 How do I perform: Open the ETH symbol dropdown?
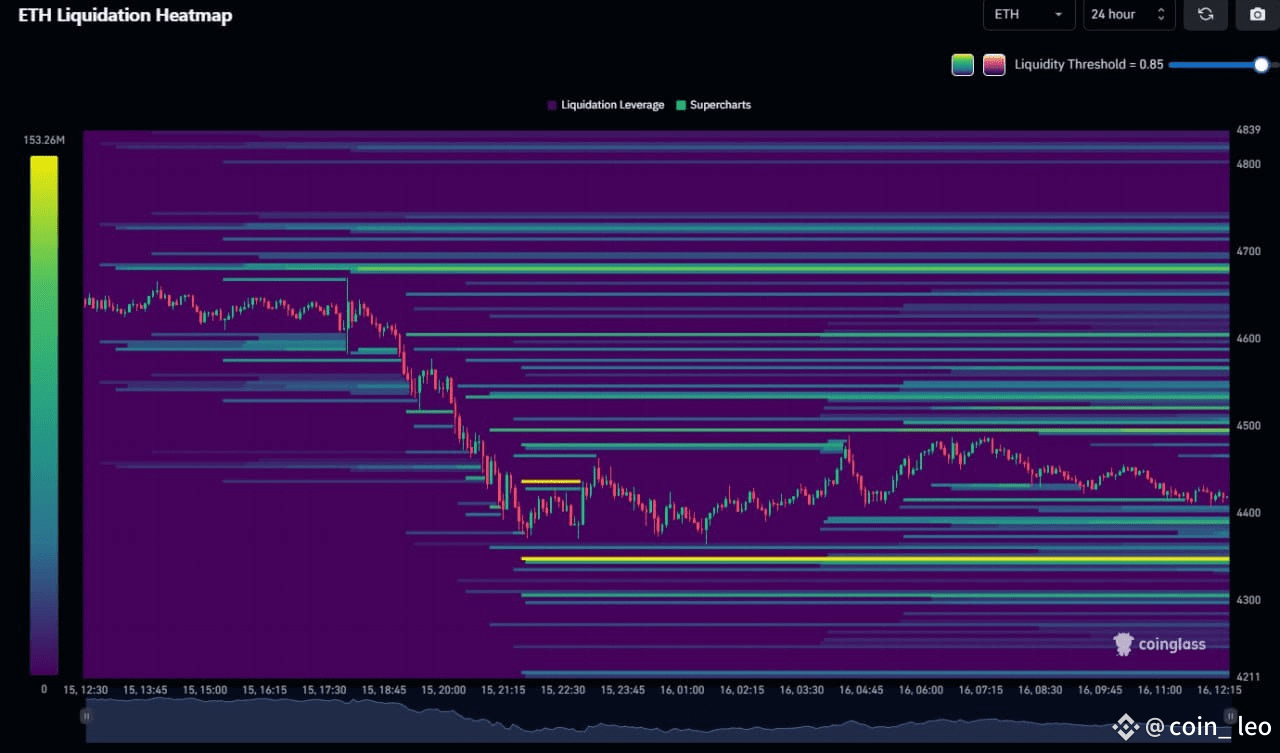coord(1028,15)
